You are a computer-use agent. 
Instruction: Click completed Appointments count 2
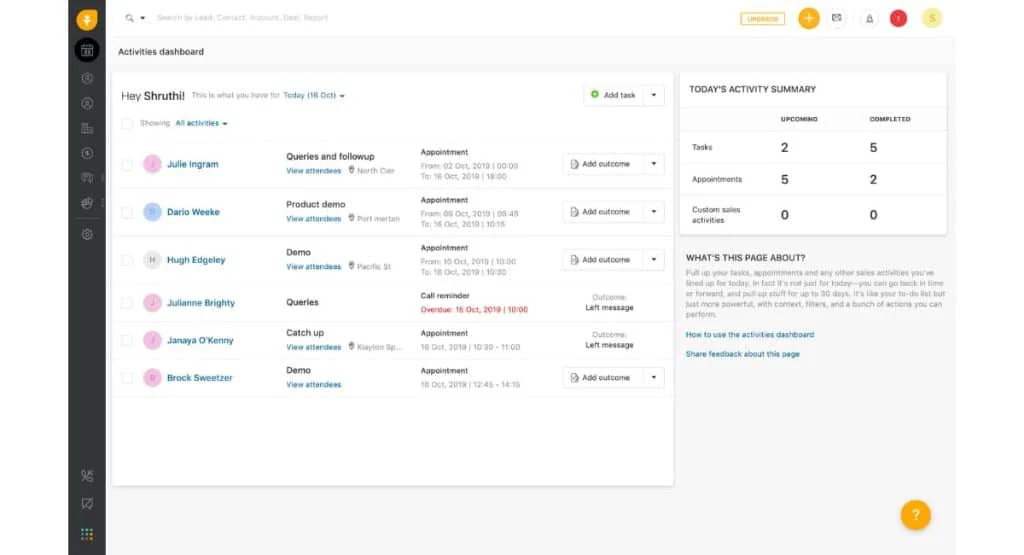873,180
